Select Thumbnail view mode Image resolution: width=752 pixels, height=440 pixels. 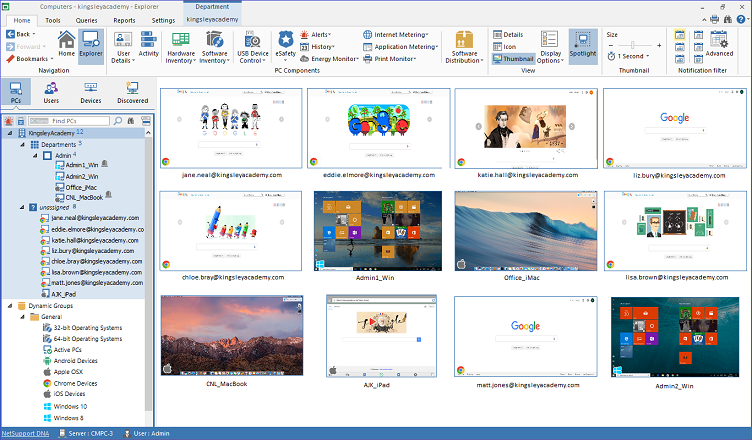[x=513, y=59]
